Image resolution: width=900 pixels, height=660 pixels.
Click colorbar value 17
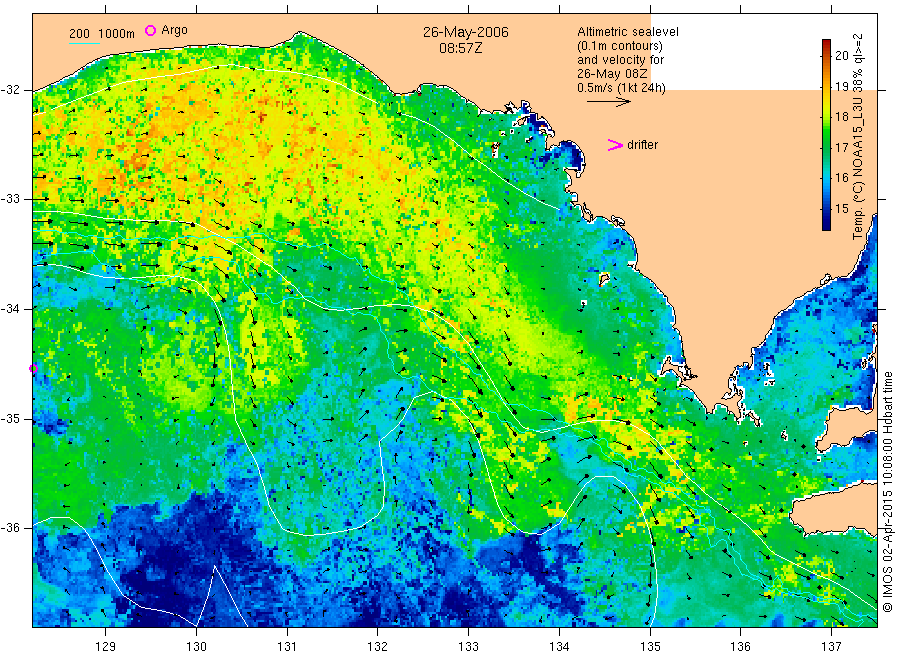[841, 147]
